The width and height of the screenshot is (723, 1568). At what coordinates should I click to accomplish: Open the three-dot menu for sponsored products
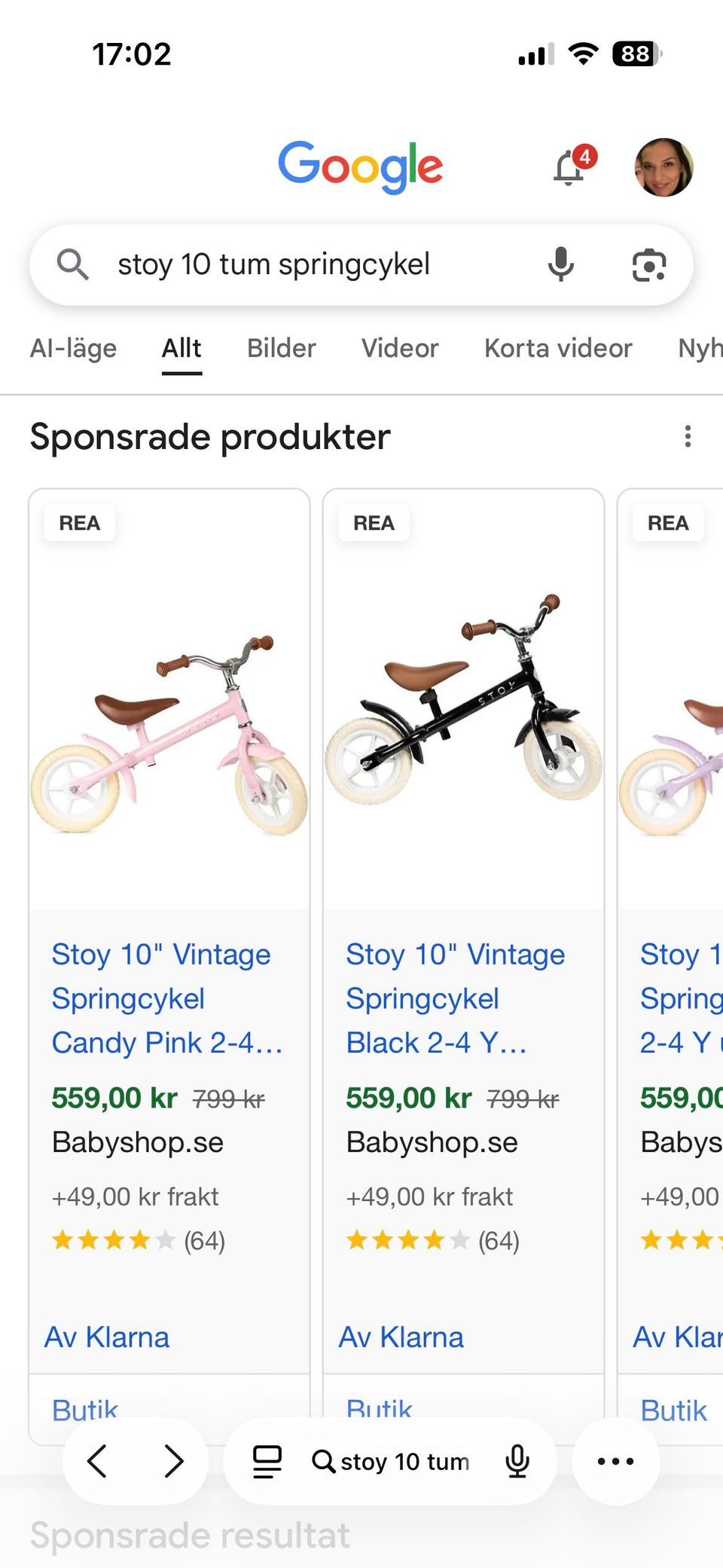coord(687,436)
